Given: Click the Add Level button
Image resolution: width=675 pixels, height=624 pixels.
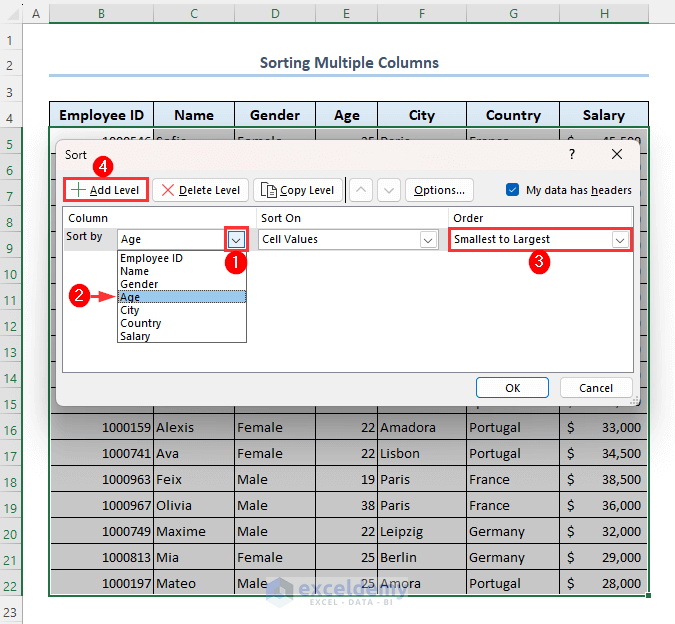Looking at the screenshot, I should 106,190.
